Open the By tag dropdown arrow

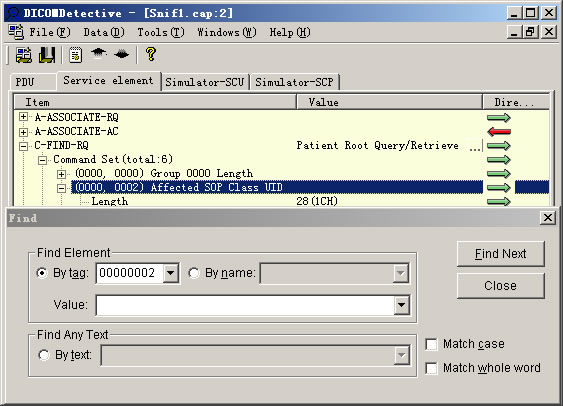click(x=171, y=273)
